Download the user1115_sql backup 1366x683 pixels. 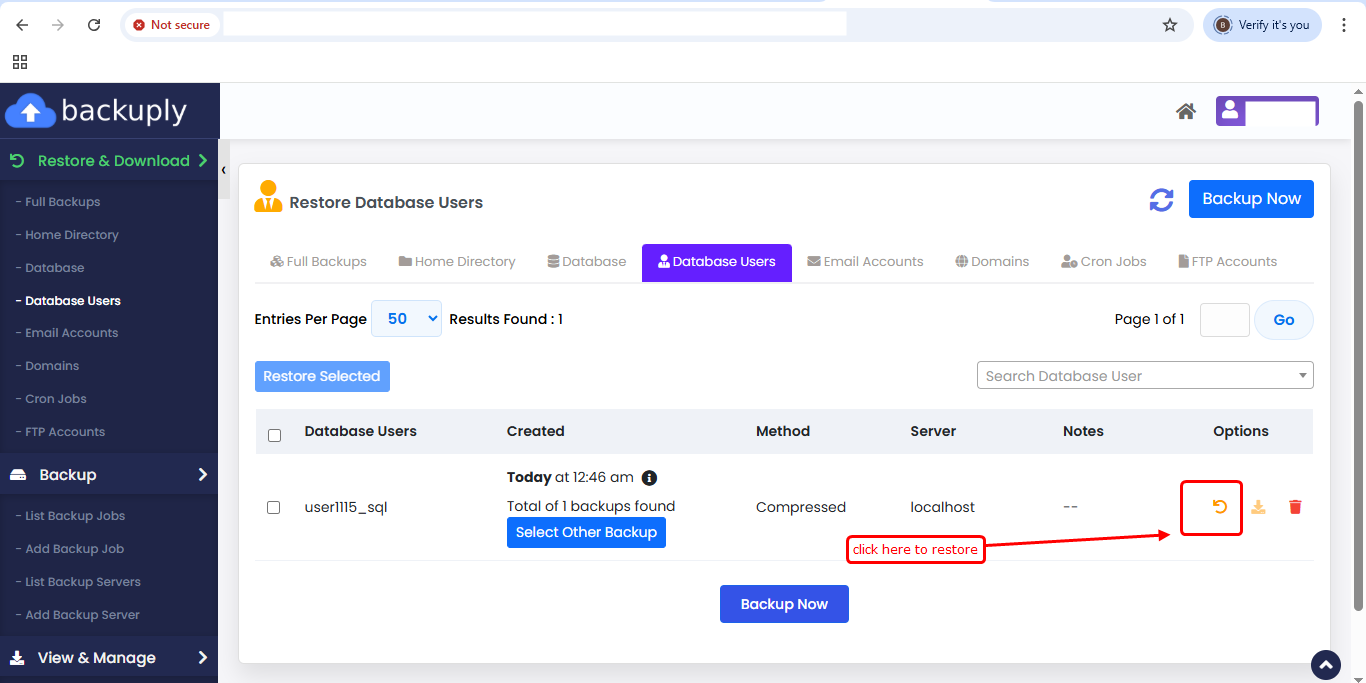point(1258,507)
